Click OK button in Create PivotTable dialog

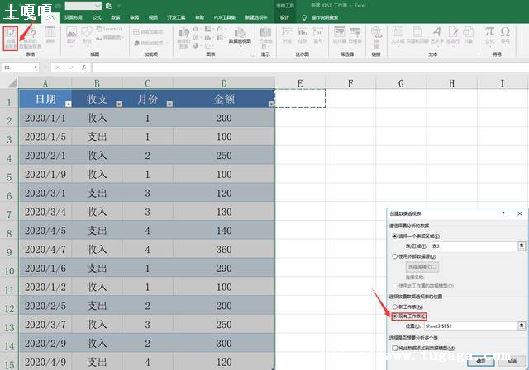(481, 361)
